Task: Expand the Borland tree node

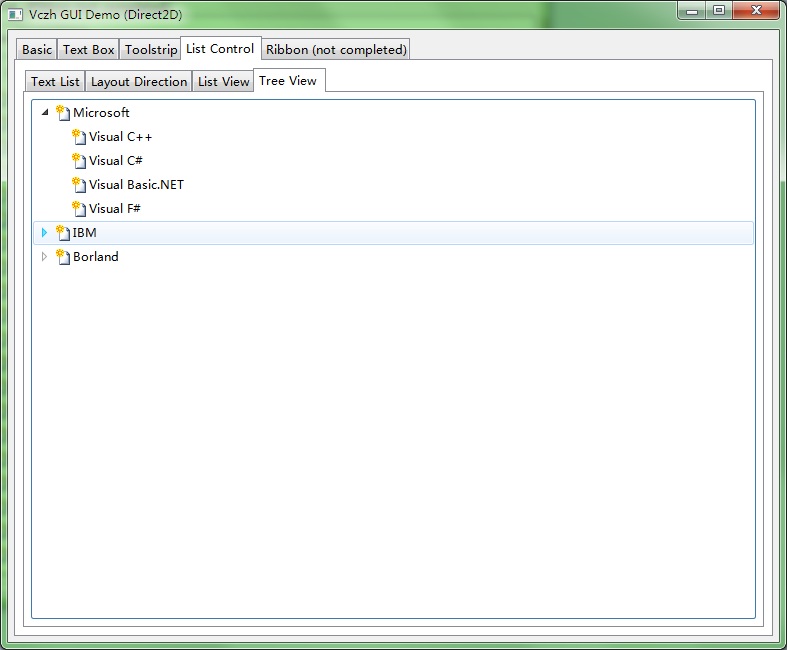Action: click(44, 256)
